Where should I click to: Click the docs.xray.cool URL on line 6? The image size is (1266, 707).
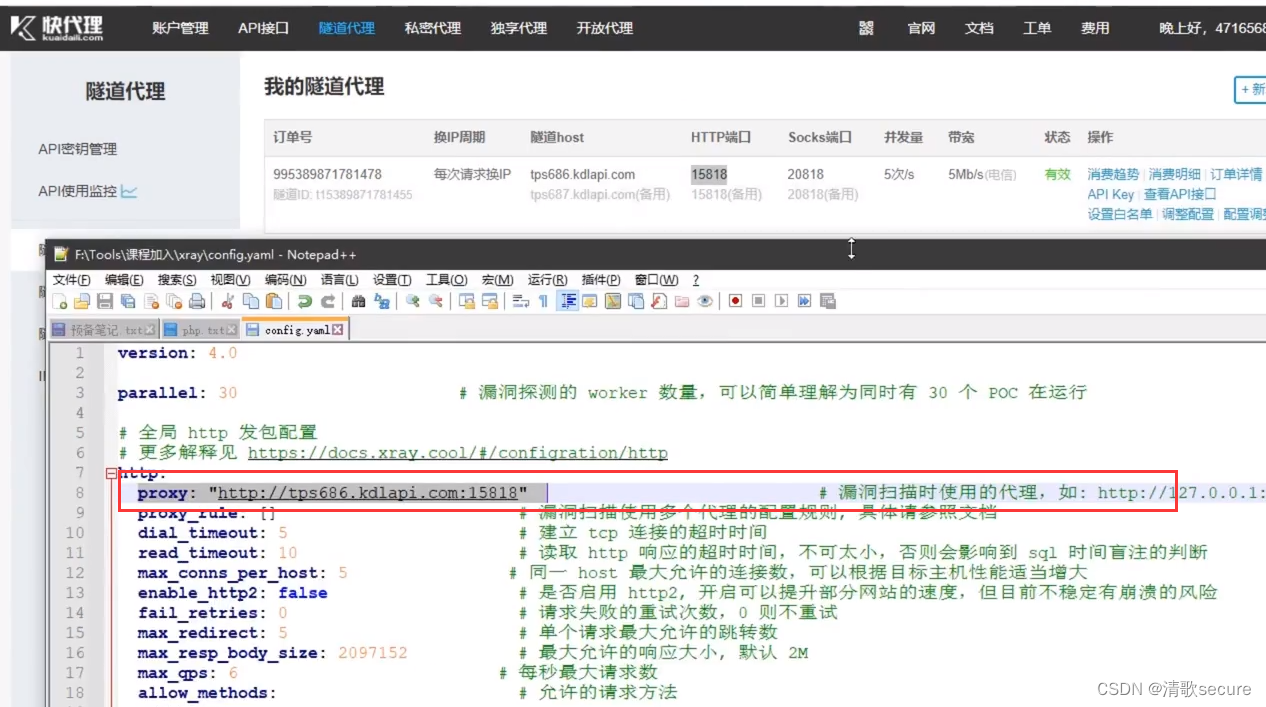[x=457, y=453]
